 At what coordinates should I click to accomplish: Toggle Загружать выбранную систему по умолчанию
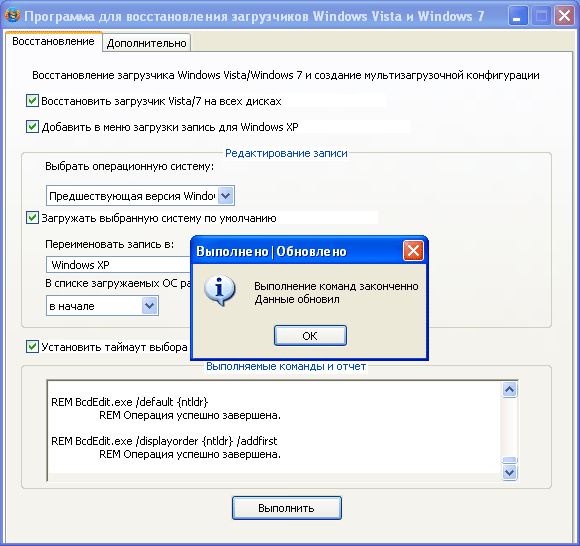point(32,218)
